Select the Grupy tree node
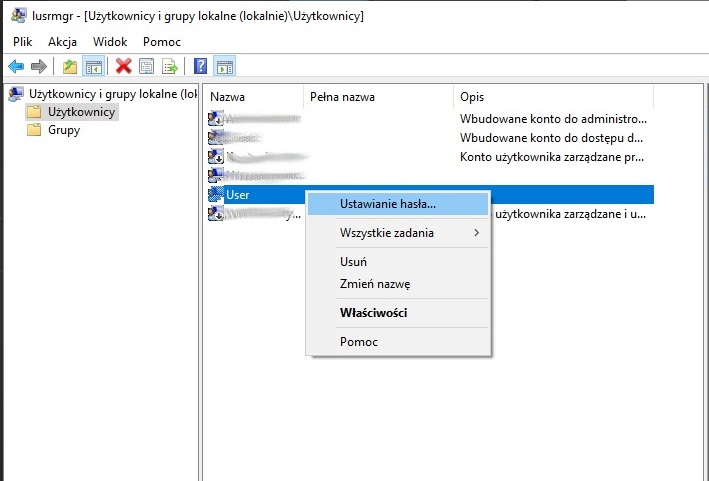Screen dimensions: 709x481 (x=64, y=130)
